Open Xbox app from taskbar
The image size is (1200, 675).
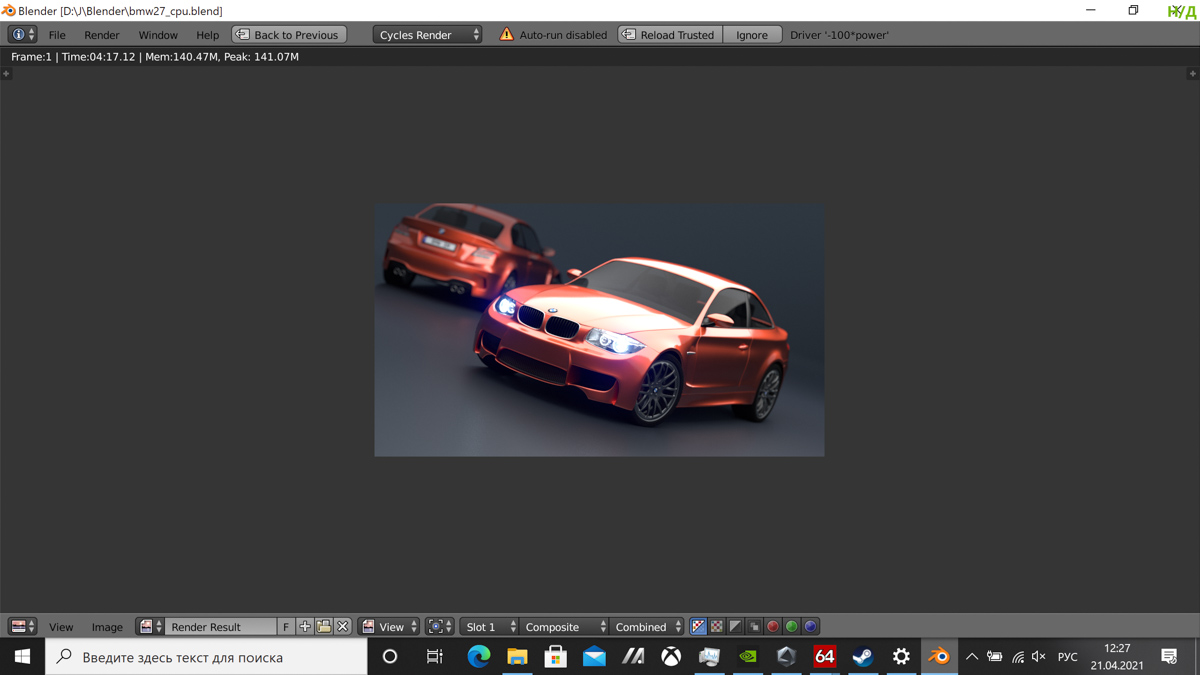click(671, 657)
